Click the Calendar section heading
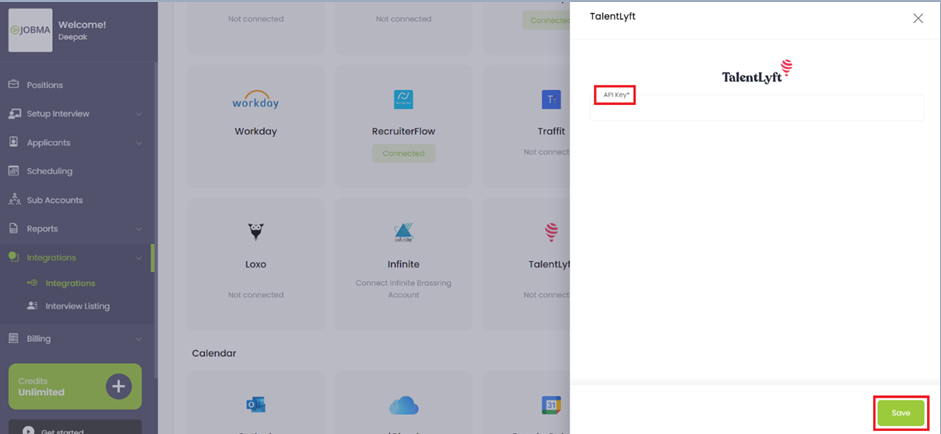The height and width of the screenshot is (434, 941). (214, 353)
